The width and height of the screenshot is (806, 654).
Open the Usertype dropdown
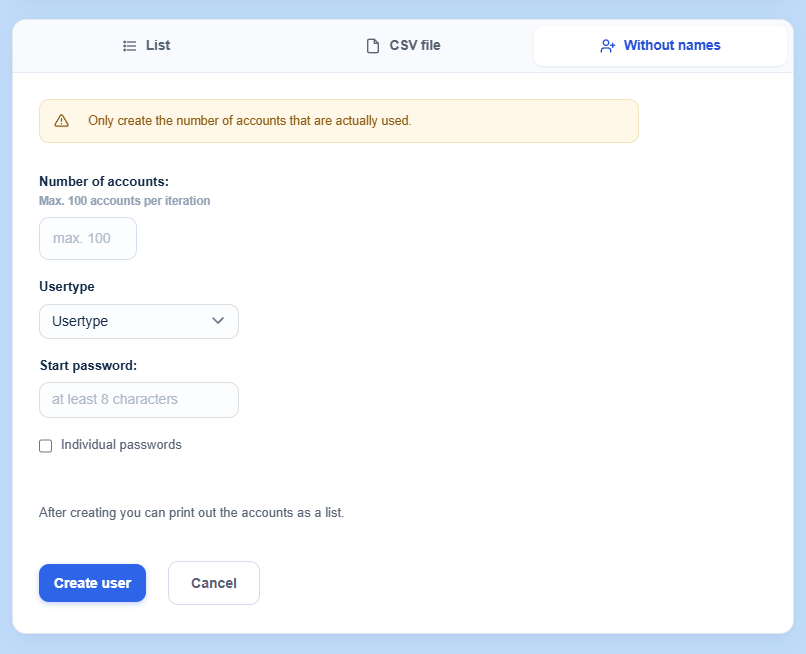click(139, 321)
